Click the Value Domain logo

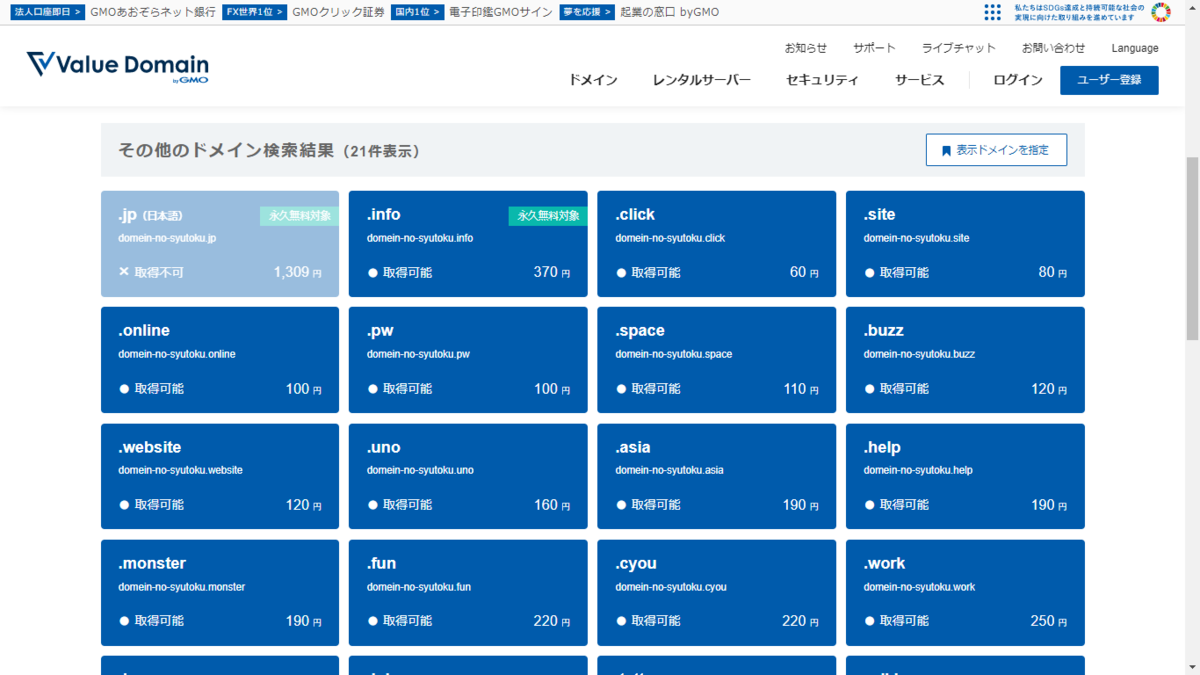coord(117,66)
